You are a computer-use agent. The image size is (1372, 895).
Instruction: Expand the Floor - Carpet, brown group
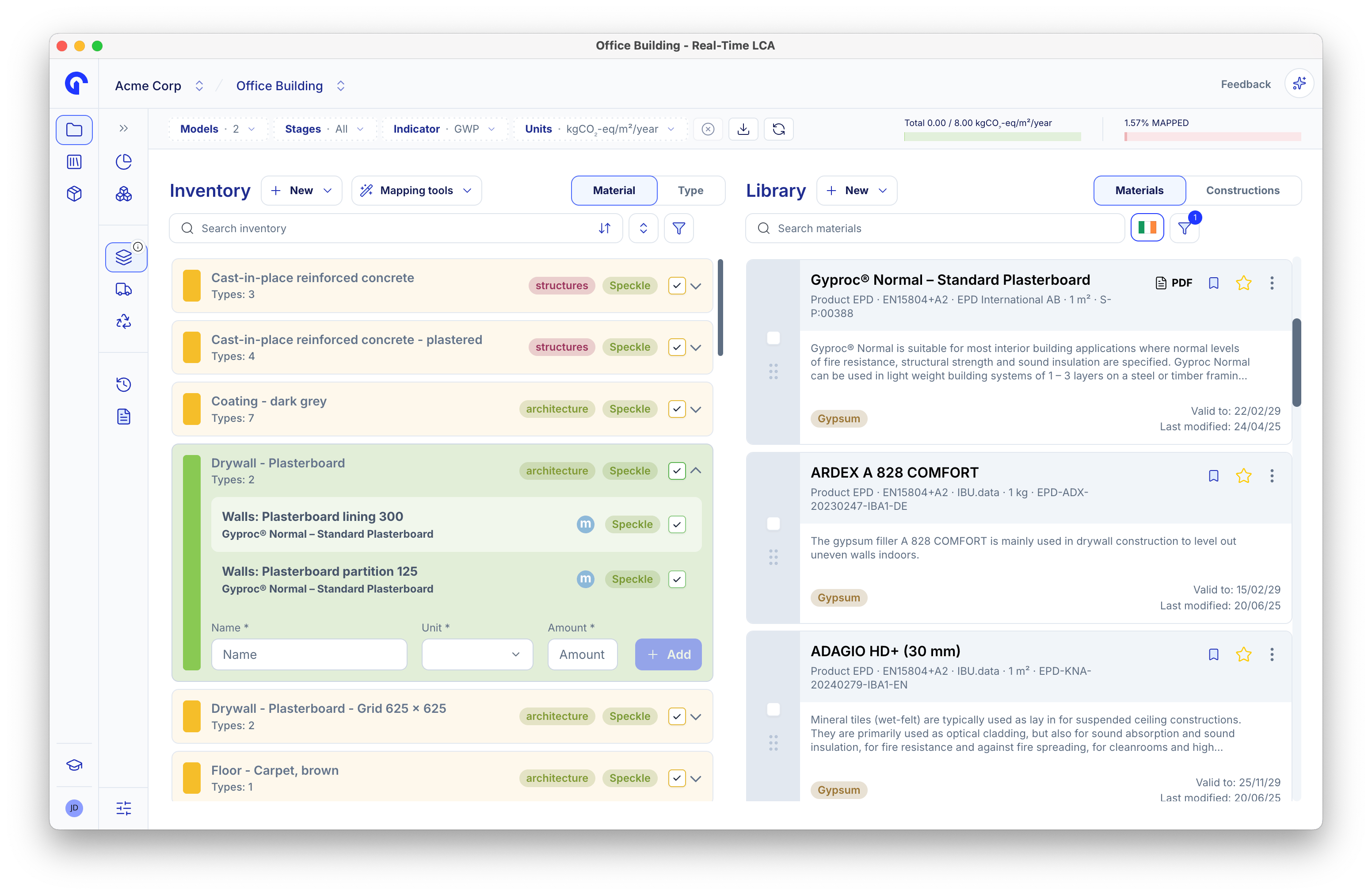click(x=696, y=779)
